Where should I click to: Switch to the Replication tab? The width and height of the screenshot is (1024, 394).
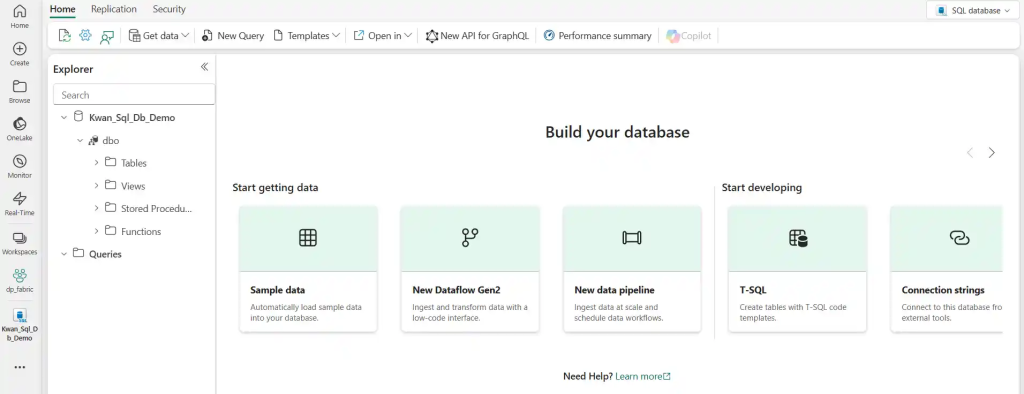(114, 9)
